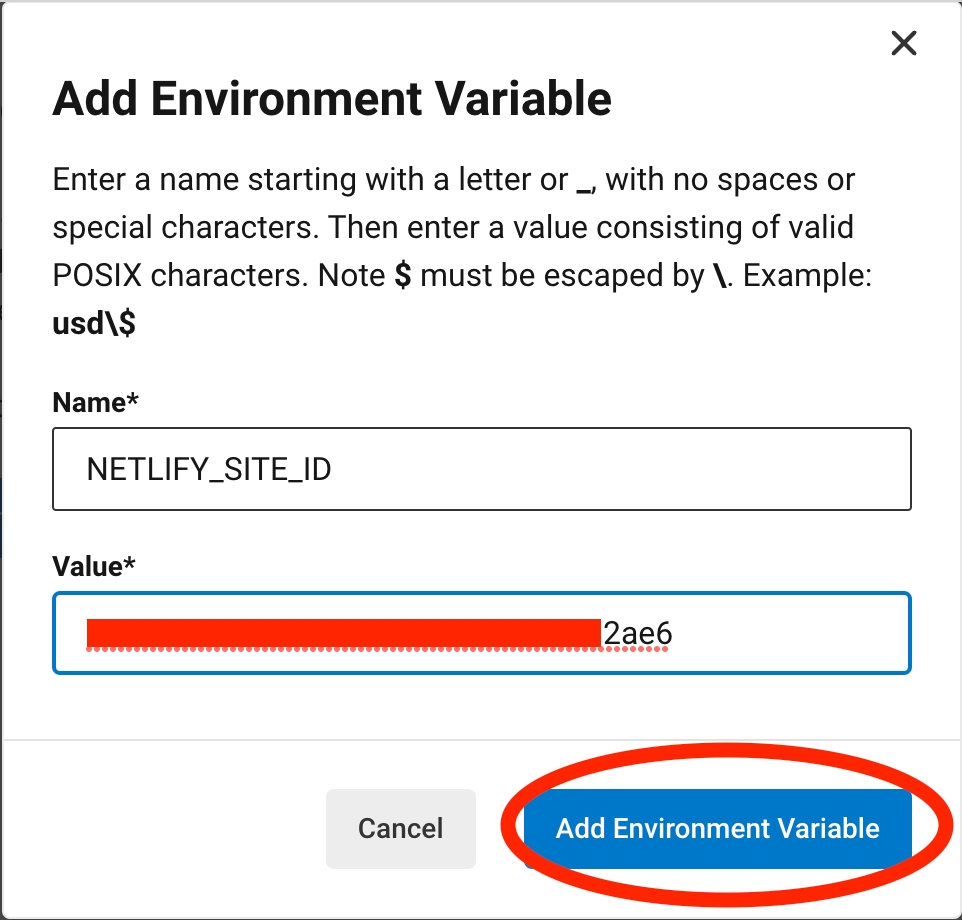Viewport: 962px width, 920px height.
Task: Click the asterisk beside the Value label
Action: point(129,565)
